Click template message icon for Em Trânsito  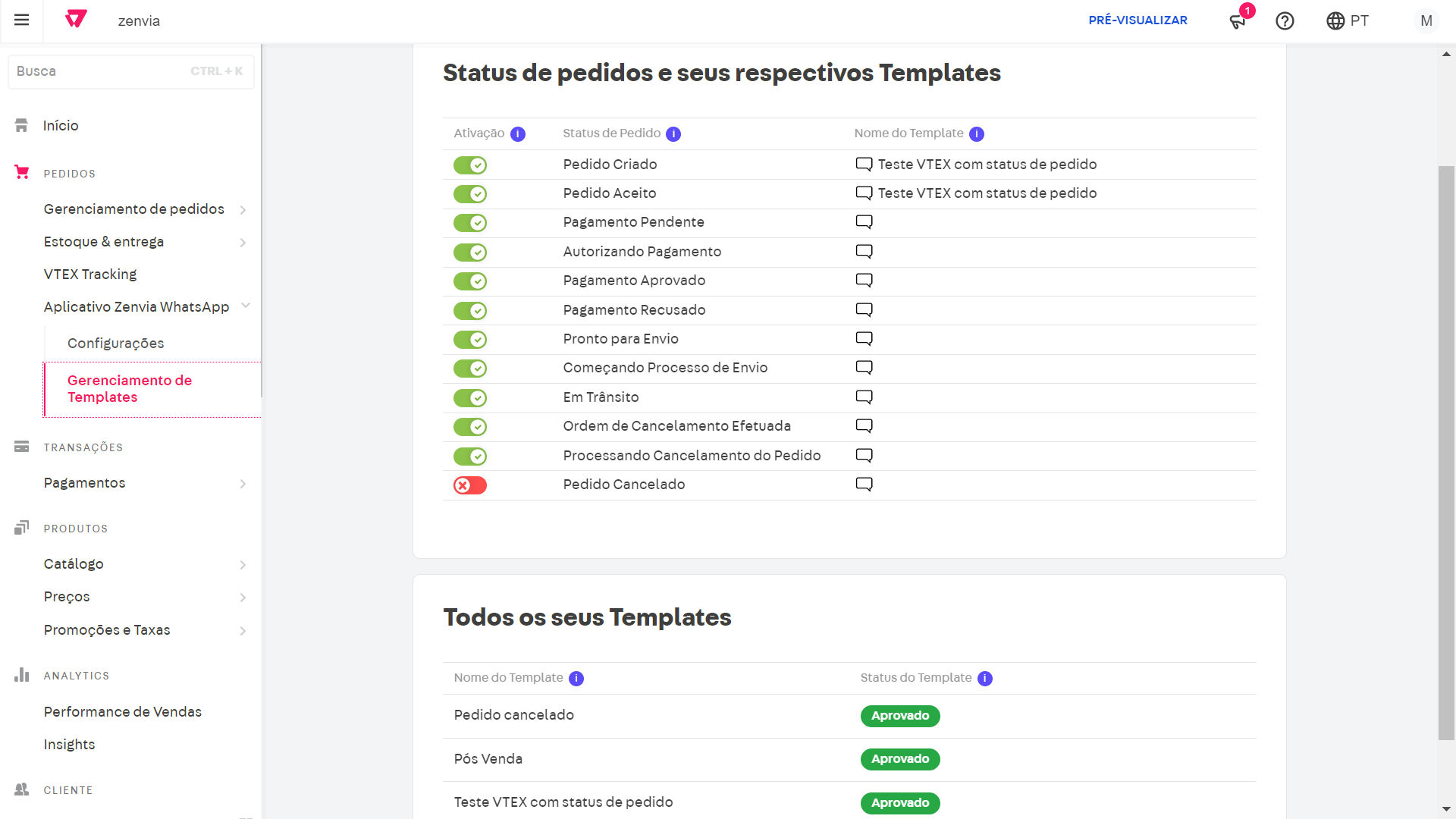[864, 397]
